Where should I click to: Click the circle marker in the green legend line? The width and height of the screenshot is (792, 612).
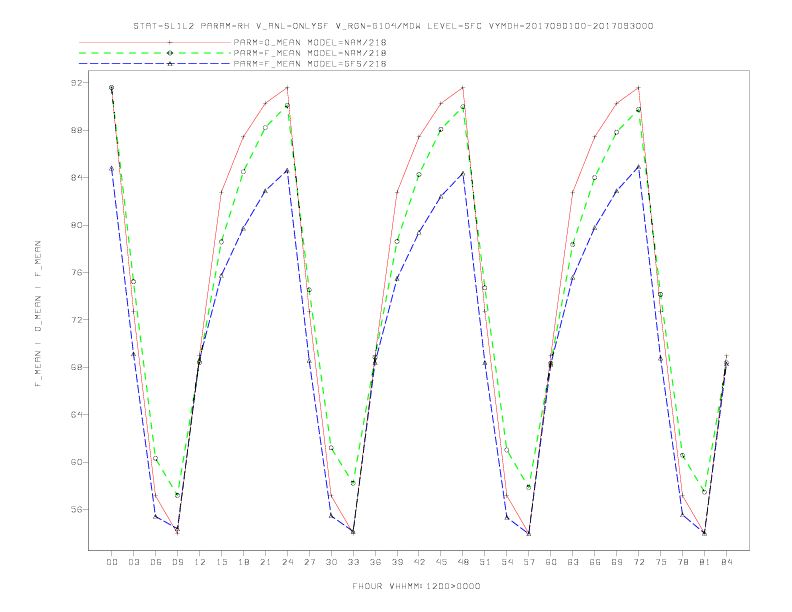click(x=170, y=53)
